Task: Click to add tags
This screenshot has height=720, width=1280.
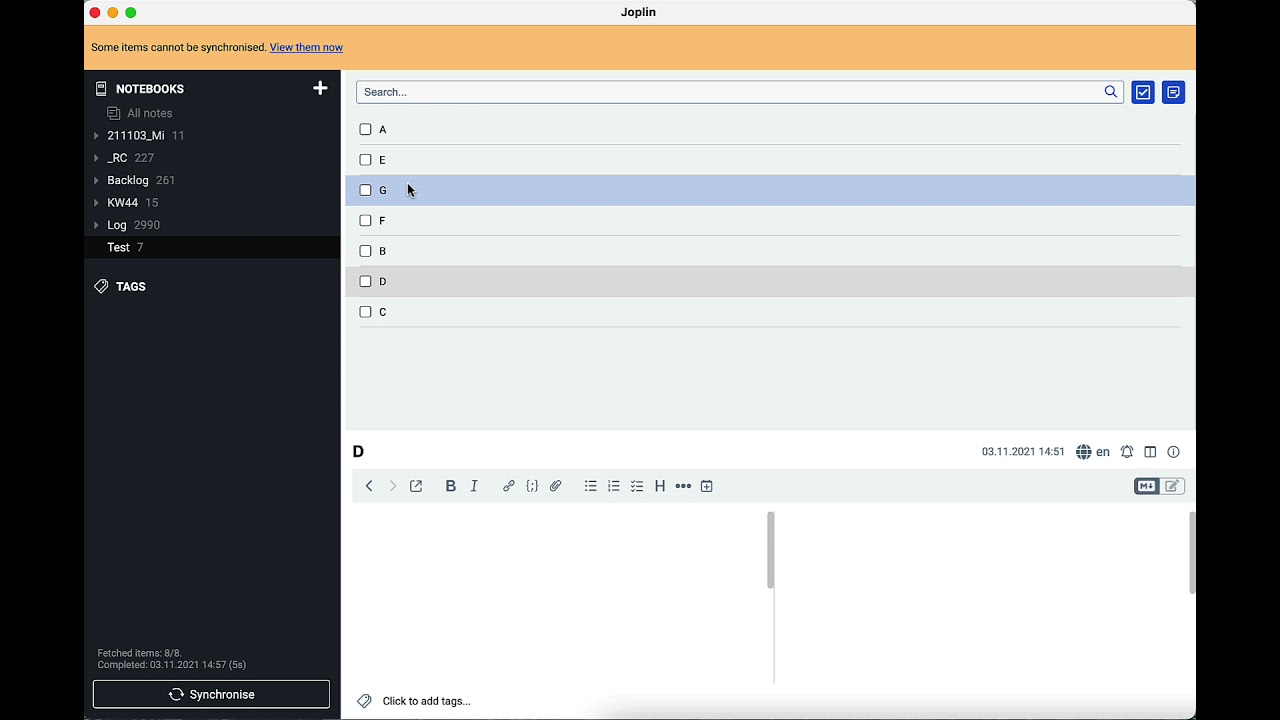Action: point(426,701)
